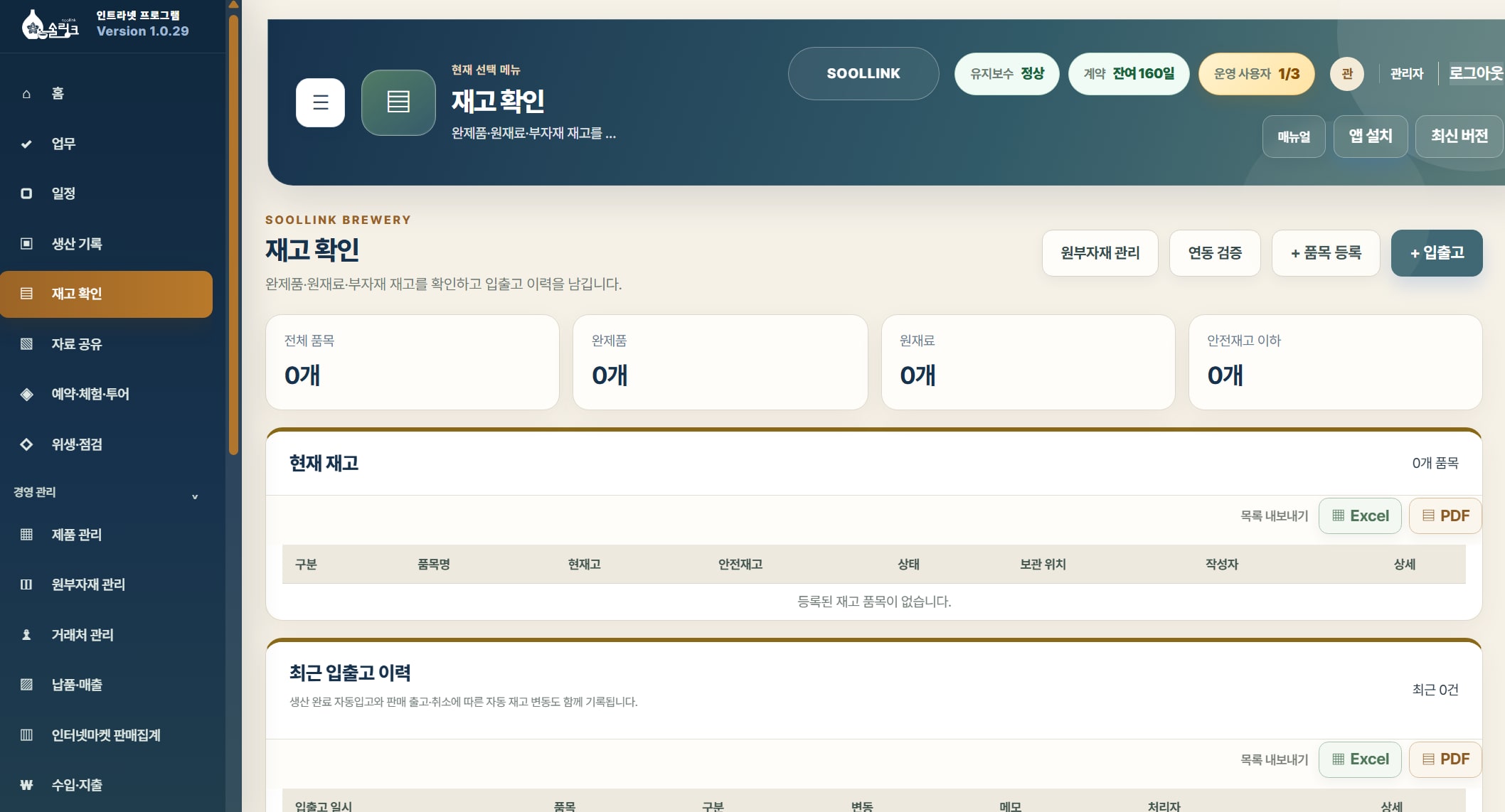Click the 유지보수 정상 status badge
Viewport: 1505px width, 812px height.
(x=1007, y=74)
